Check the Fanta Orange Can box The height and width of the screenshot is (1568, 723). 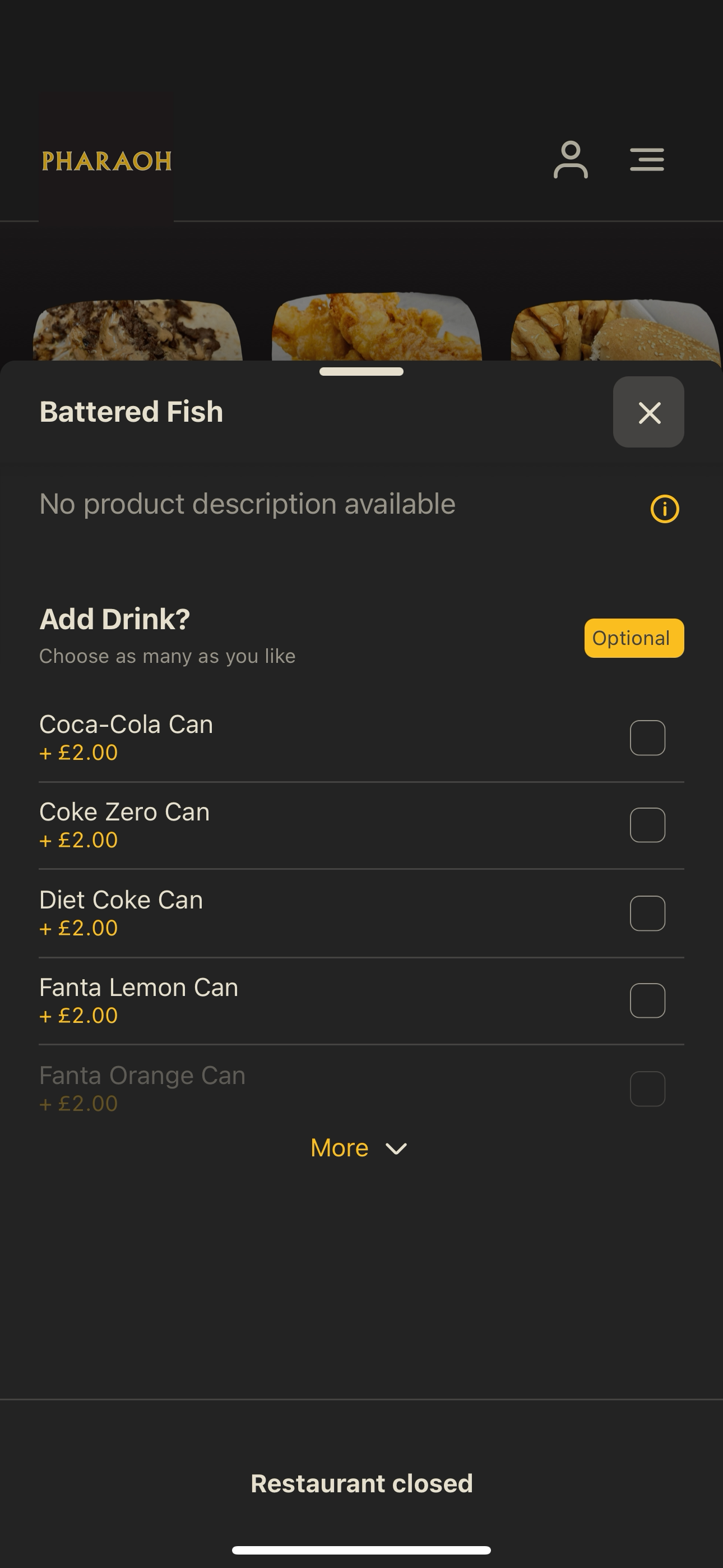647,1089
